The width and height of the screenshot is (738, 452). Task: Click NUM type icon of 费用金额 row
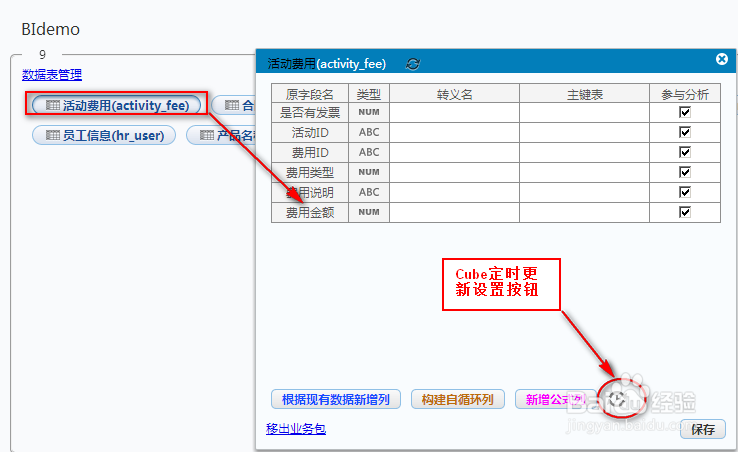[x=369, y=212]
